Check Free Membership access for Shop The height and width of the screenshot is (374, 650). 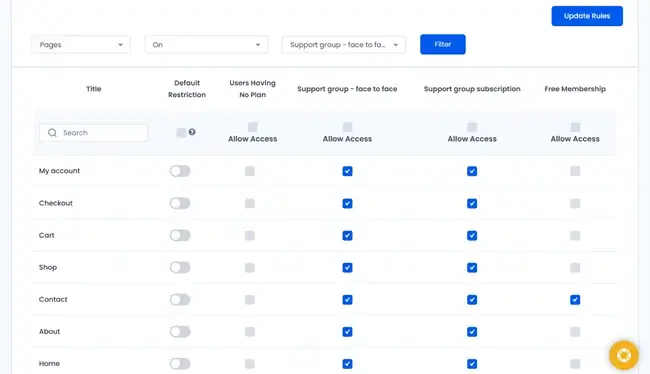tap(575, 268)
